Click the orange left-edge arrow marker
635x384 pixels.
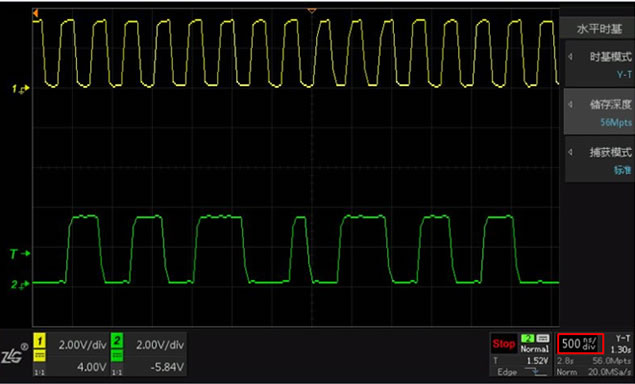(35, 13)
